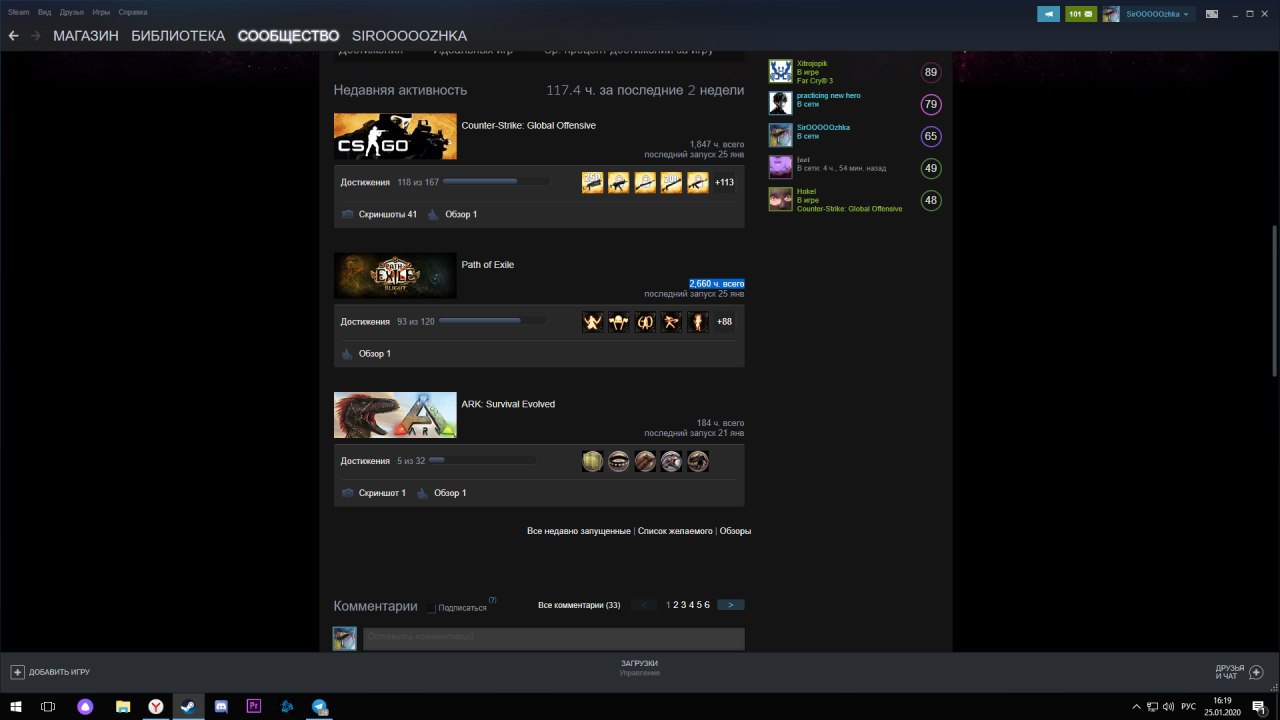Screen dimensions: 1280x720
Task: Open first Path of Exile achievement icon
Action: [593, 322]
